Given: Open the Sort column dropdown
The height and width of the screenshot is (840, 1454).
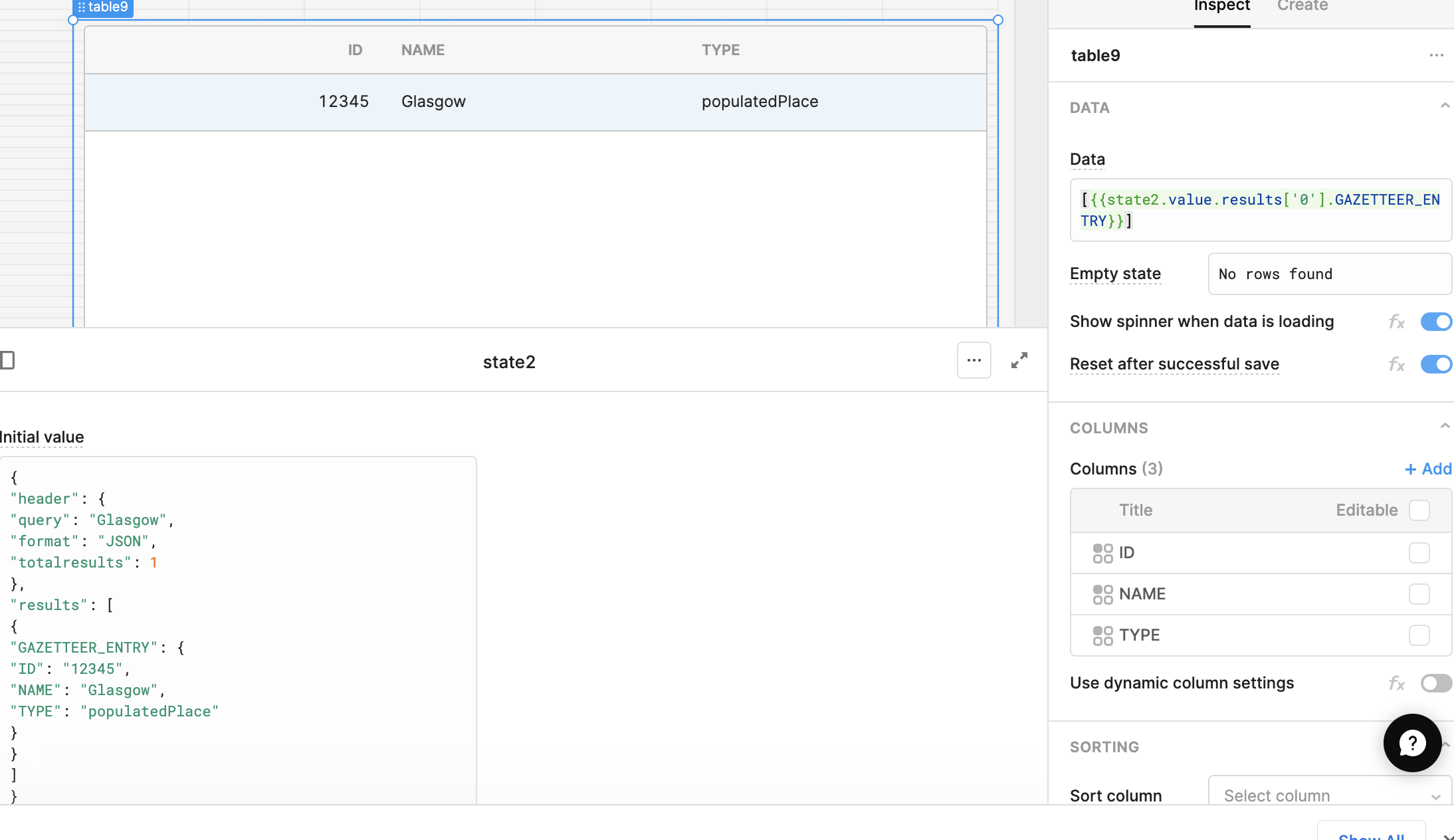Looking at the screenshot, I should (x=1329, y=795).
